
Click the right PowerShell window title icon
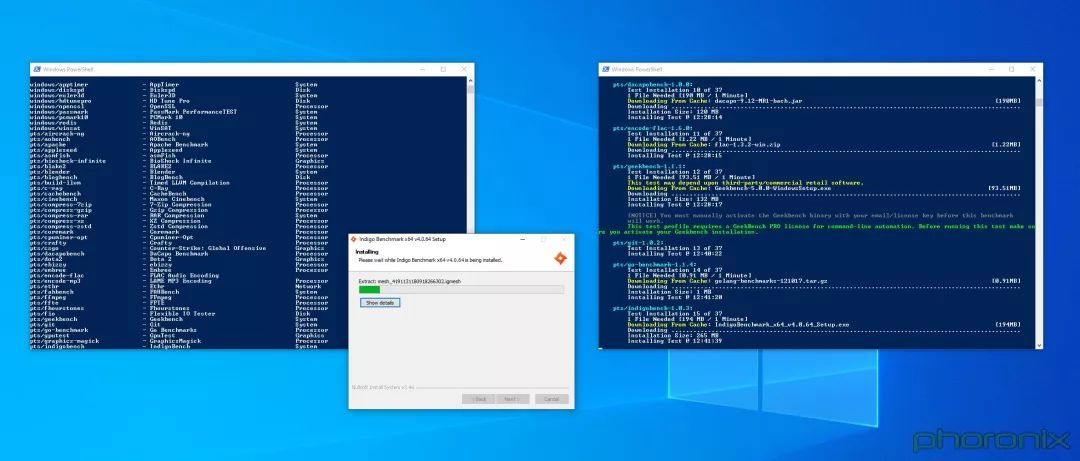605,69
